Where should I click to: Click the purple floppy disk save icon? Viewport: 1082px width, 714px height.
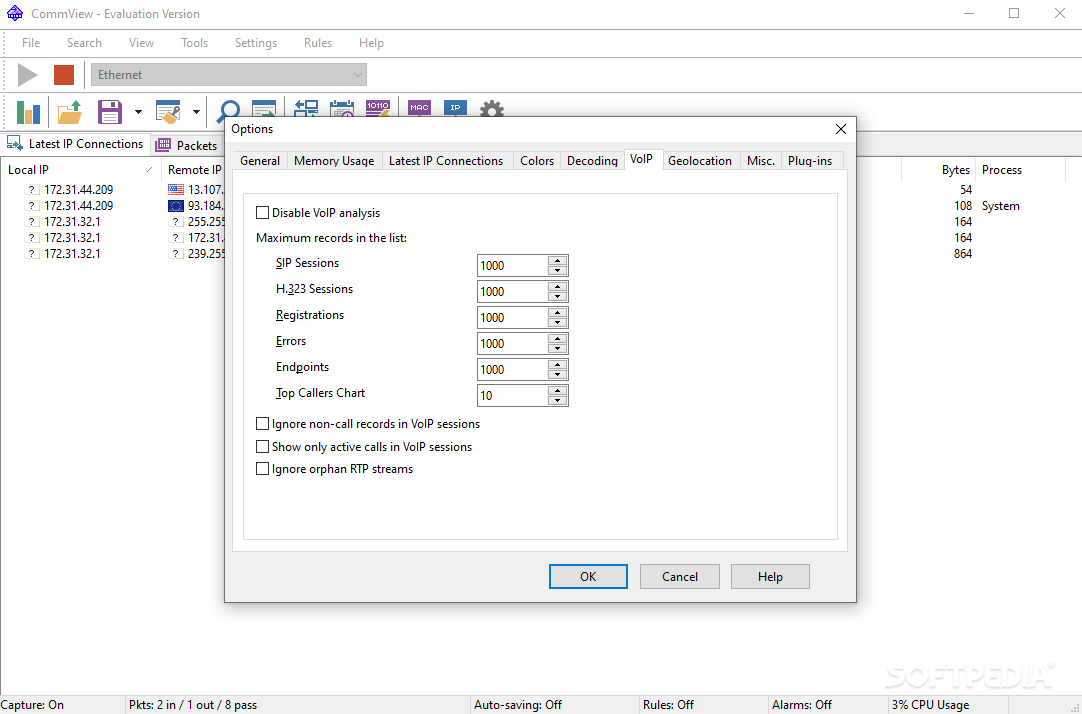click(x=110, y=112)
